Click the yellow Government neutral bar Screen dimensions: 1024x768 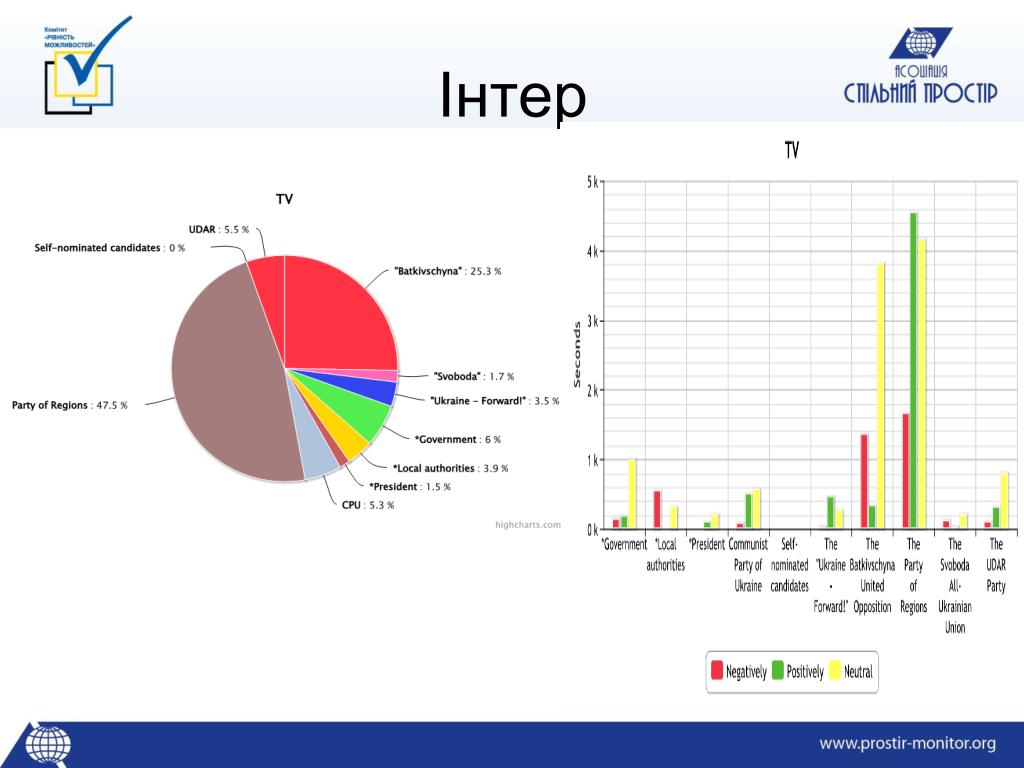[x=632, y=494]
